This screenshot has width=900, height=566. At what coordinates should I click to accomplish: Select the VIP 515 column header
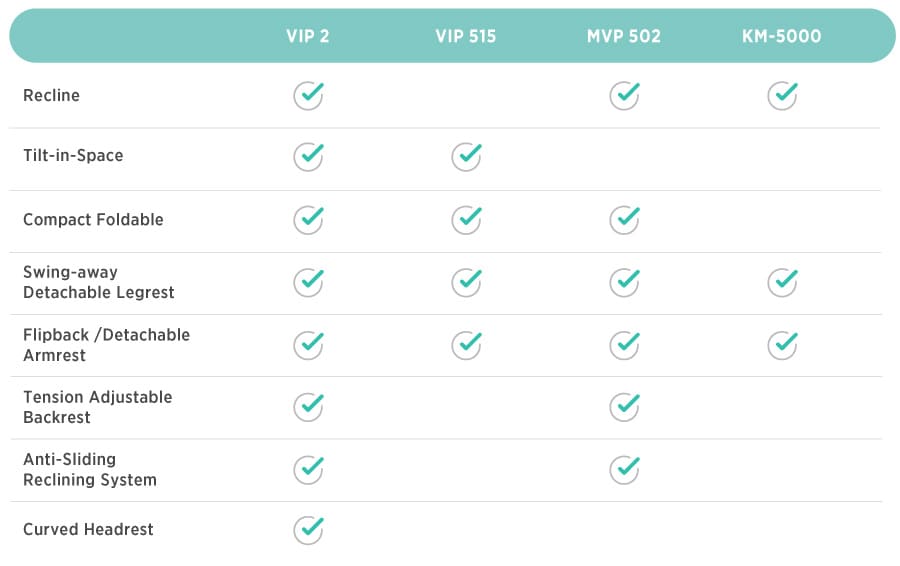(x=465, y=36)
